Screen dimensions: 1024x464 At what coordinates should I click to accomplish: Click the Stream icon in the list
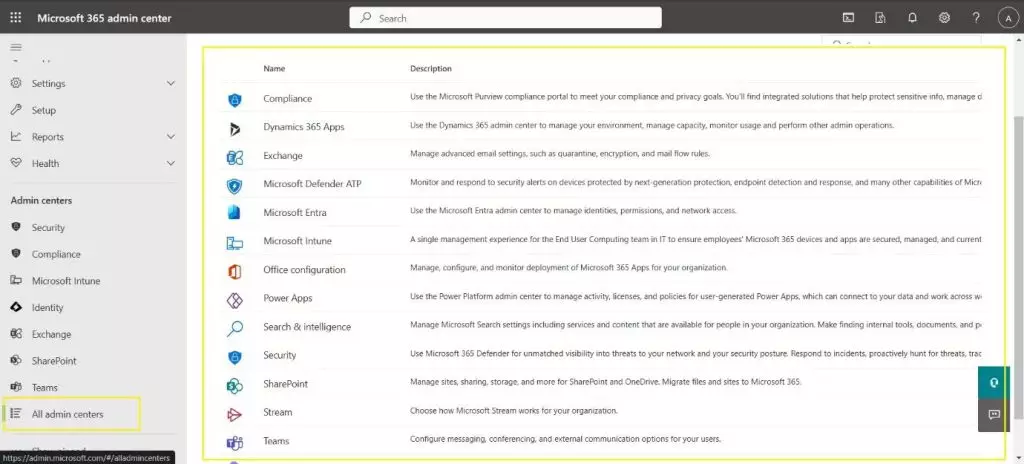tap(235, 412)
